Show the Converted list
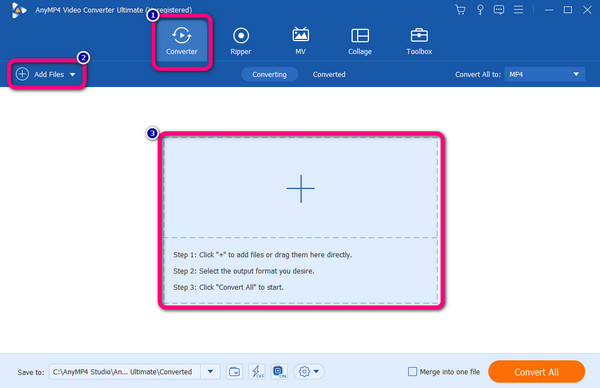This screenshot has width=600, height=388. (329, 74)
